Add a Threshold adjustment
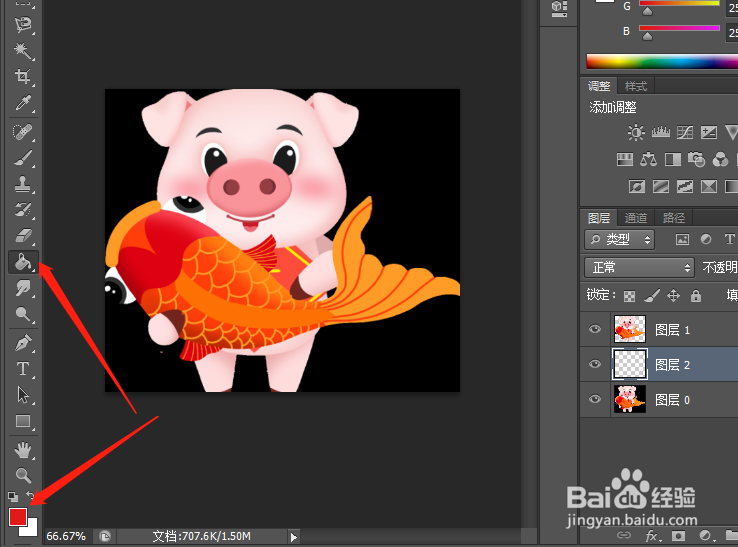Image resolution: width=738 pixels, height=547 pixels. 685,186
